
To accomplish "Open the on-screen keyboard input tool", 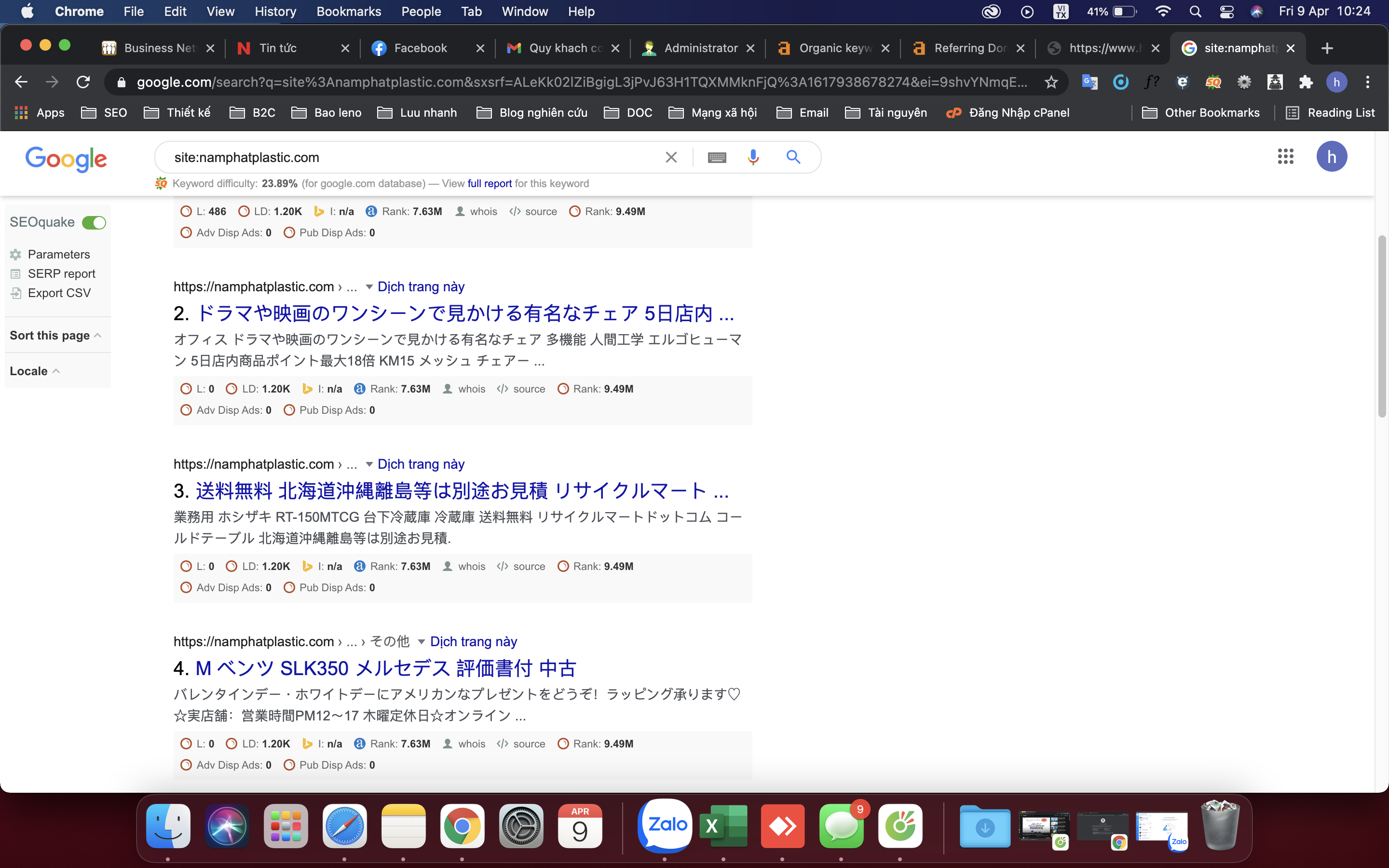I will (x=717, y=157).
